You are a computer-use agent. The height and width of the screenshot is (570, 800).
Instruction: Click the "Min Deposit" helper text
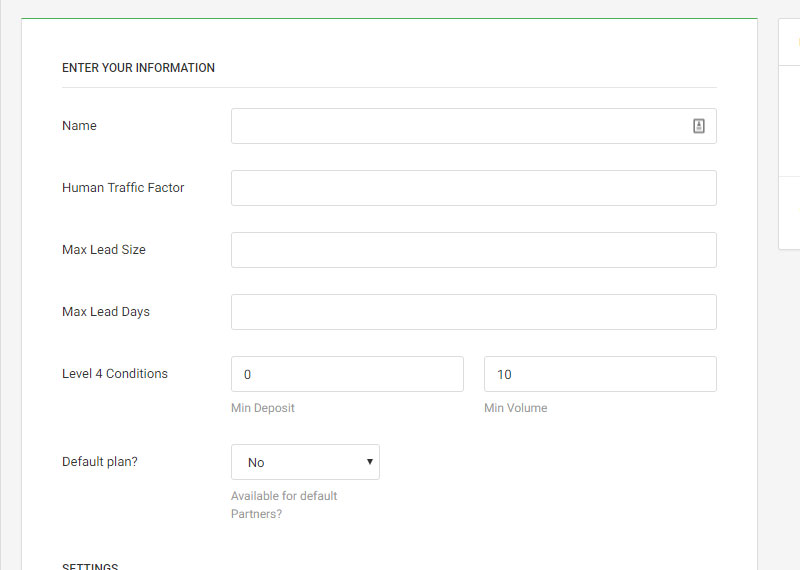click(x=263, y=408)
